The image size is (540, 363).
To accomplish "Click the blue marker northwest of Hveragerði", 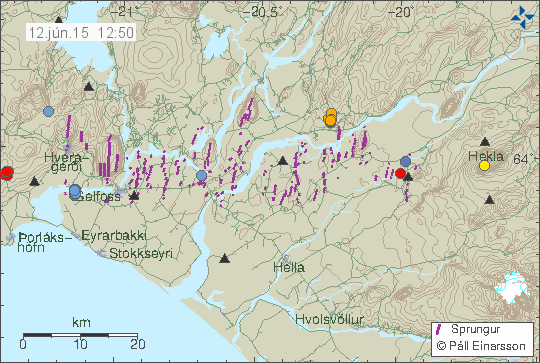I will pyautogui.click(x=49, y=112).
